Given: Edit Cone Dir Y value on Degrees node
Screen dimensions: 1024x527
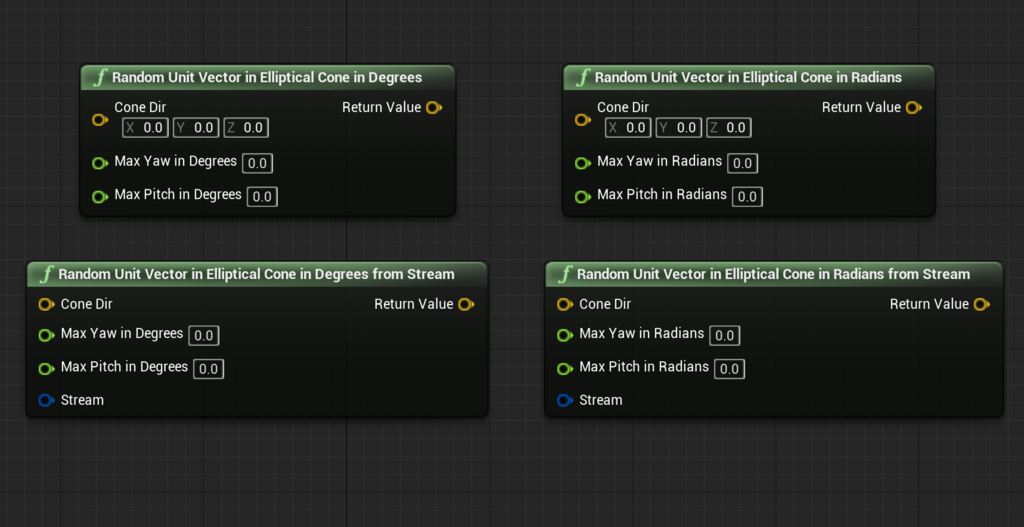Looking at the screenshot, I should point(196,128).
